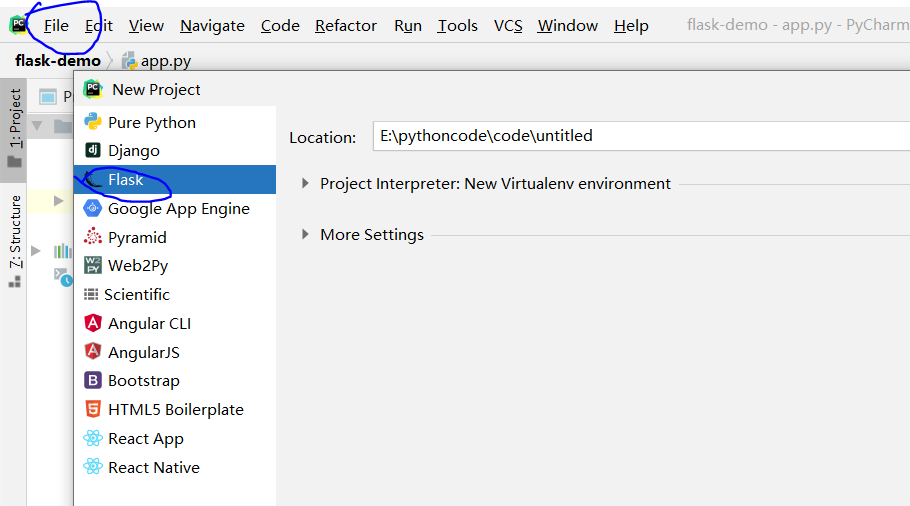Screen dimensions: 910x506
Task: Select the HTML5 Boilerplate icon
Action: tap(93, 410)
